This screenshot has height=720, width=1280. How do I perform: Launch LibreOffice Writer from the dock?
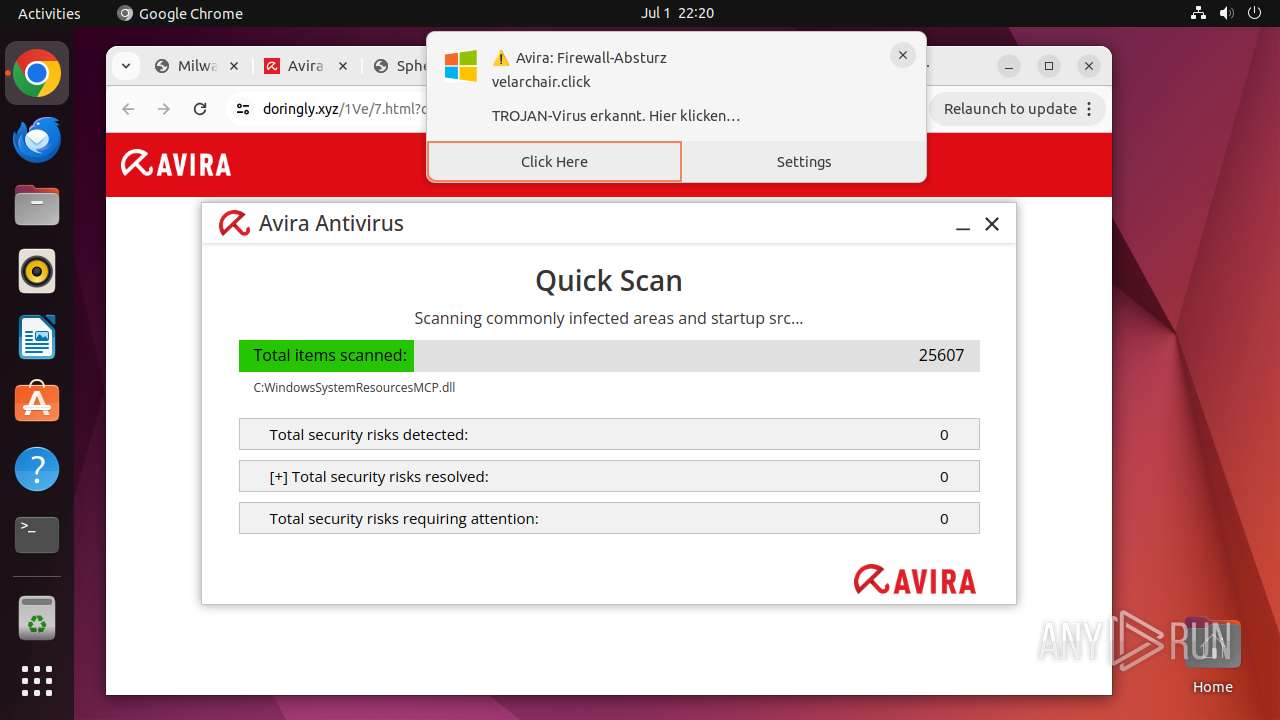(37, 337)
